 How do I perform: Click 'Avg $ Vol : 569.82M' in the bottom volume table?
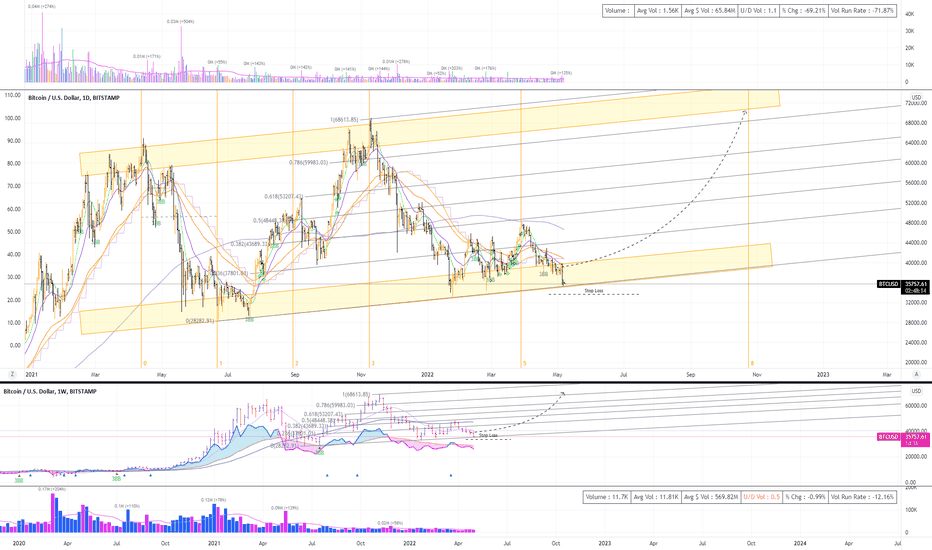point(710,496)
